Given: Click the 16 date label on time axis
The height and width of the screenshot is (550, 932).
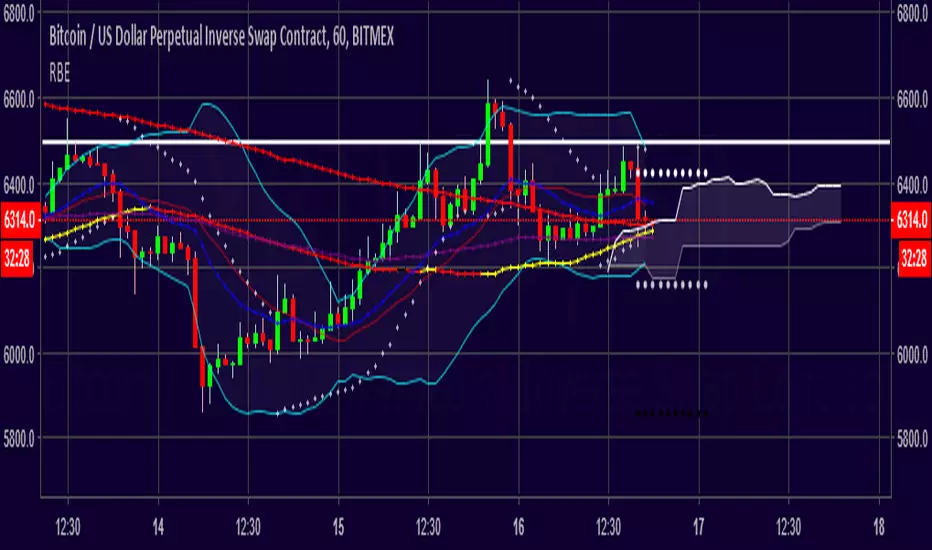Looking at the screenshot, I should coord(518,527).
